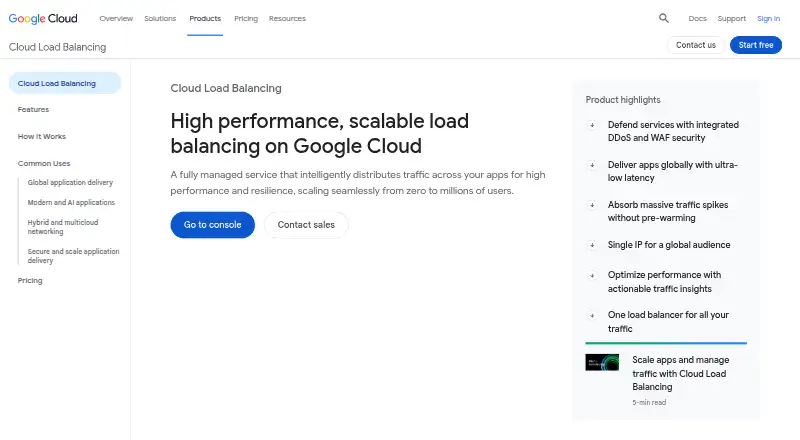Screen dimensions: 800x440
Task: Expand 'One load balancer' arrow icon
Action: (592, 315)
